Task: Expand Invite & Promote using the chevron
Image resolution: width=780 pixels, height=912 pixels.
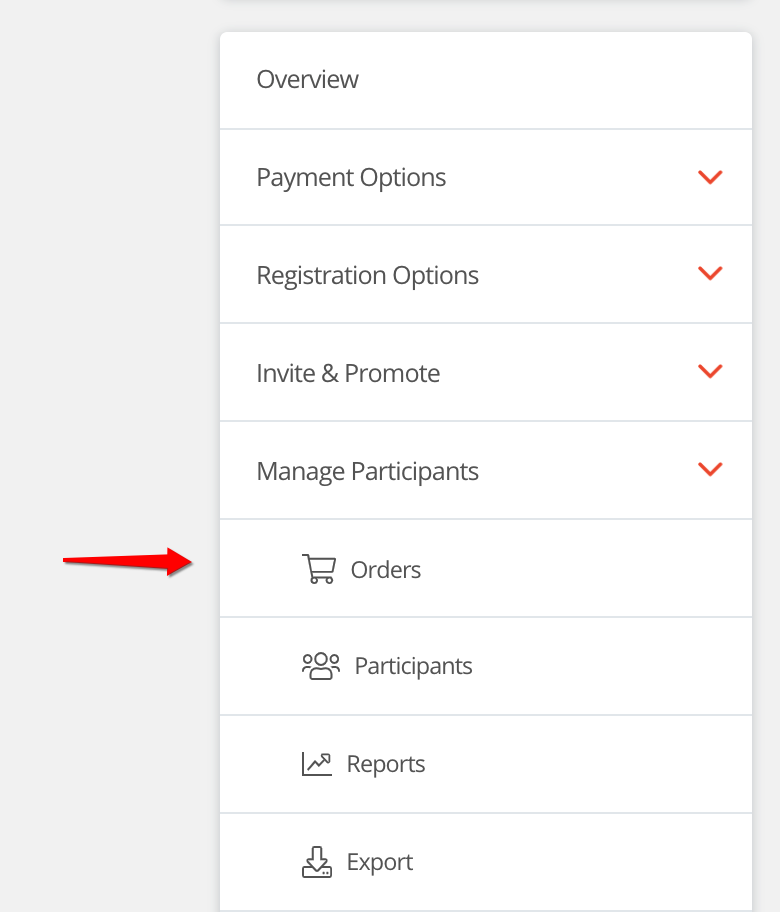Action: click(710, 371)
